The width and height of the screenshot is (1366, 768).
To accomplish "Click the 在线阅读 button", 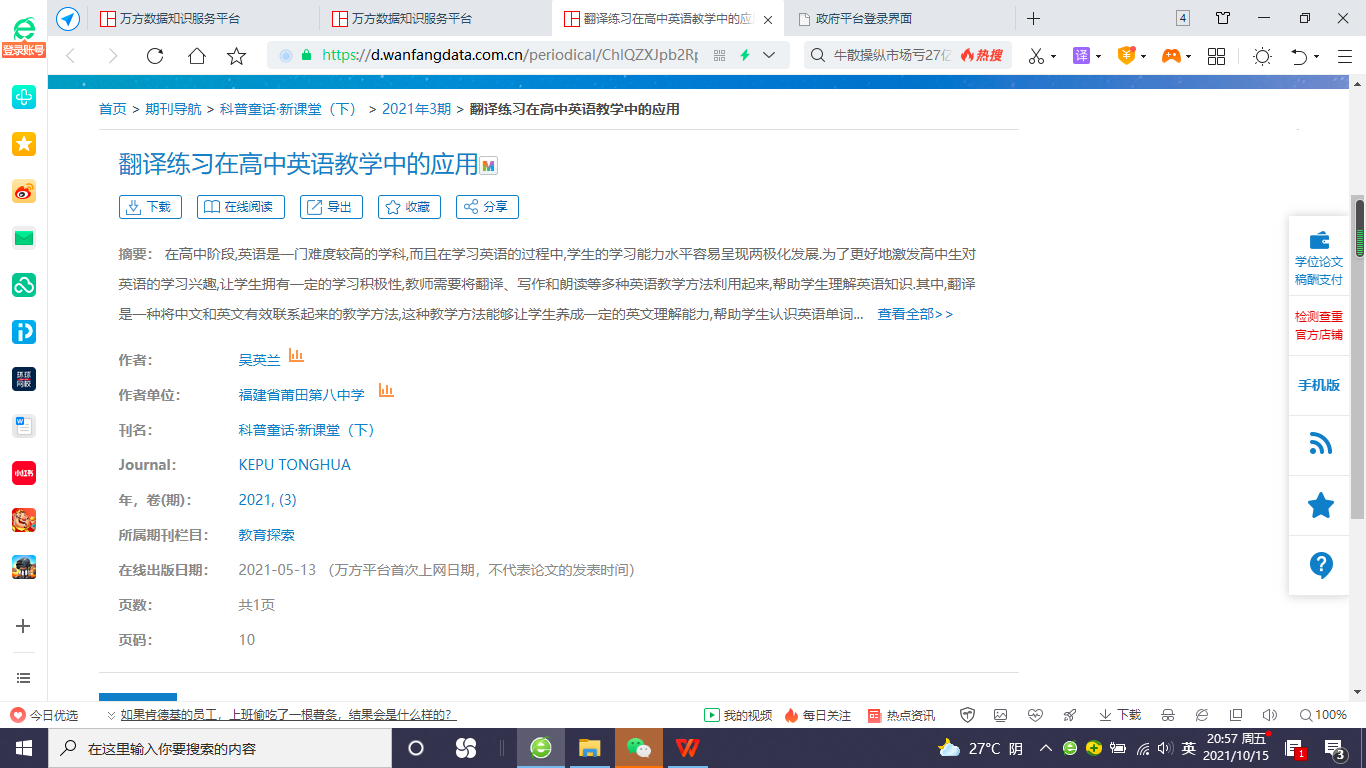I will [x=240, y=207].
